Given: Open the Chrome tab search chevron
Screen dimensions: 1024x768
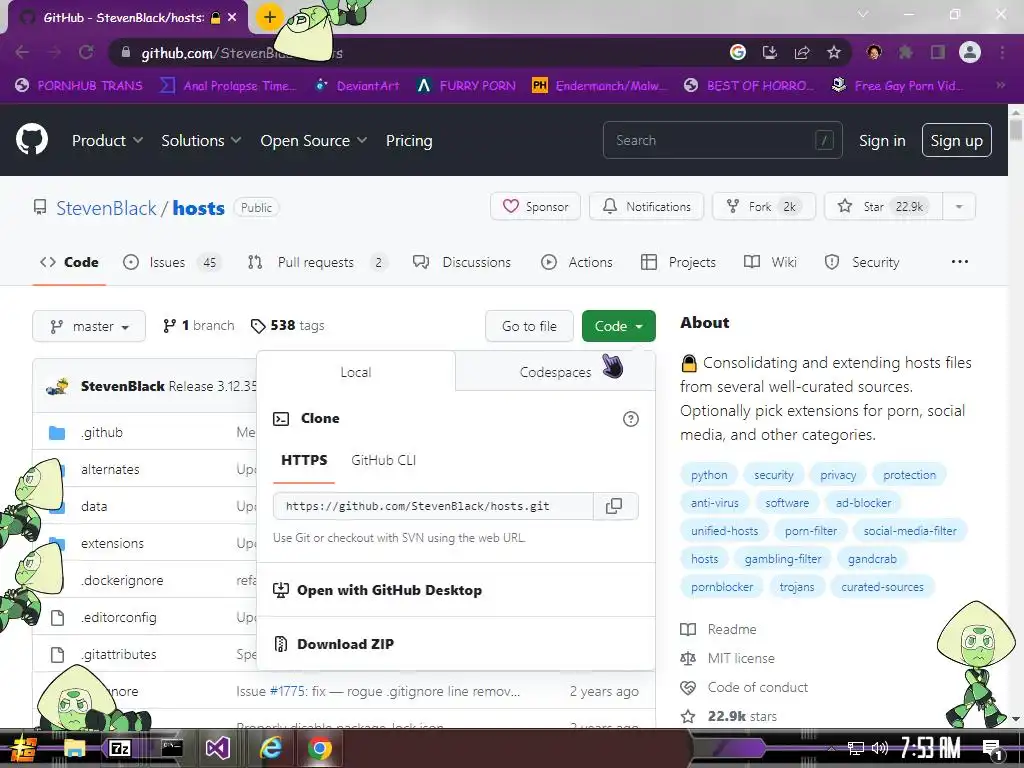Looking at the screenshot, I should pyautogui.click(x=863, y=14).
